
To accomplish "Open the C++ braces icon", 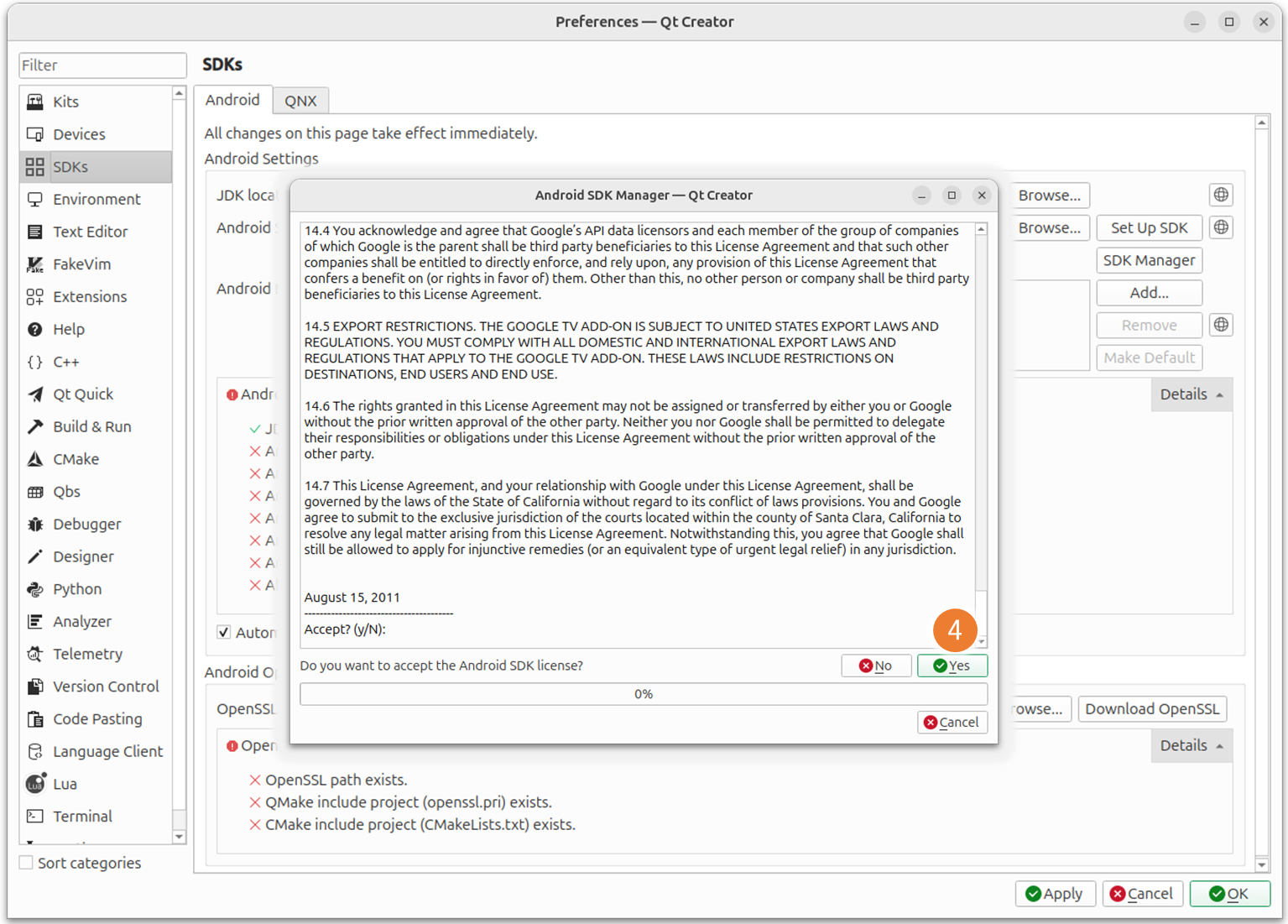I will coord(35,362).
